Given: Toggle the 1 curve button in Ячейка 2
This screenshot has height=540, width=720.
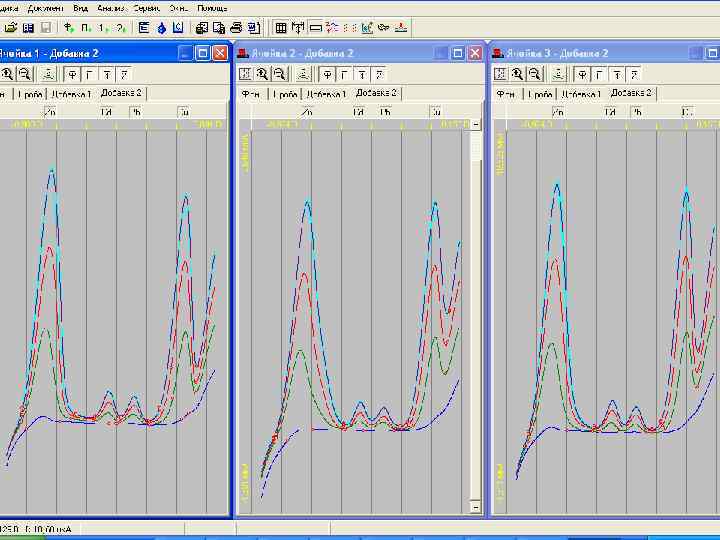Looking at the screenshot, I should tap(362, 74).
